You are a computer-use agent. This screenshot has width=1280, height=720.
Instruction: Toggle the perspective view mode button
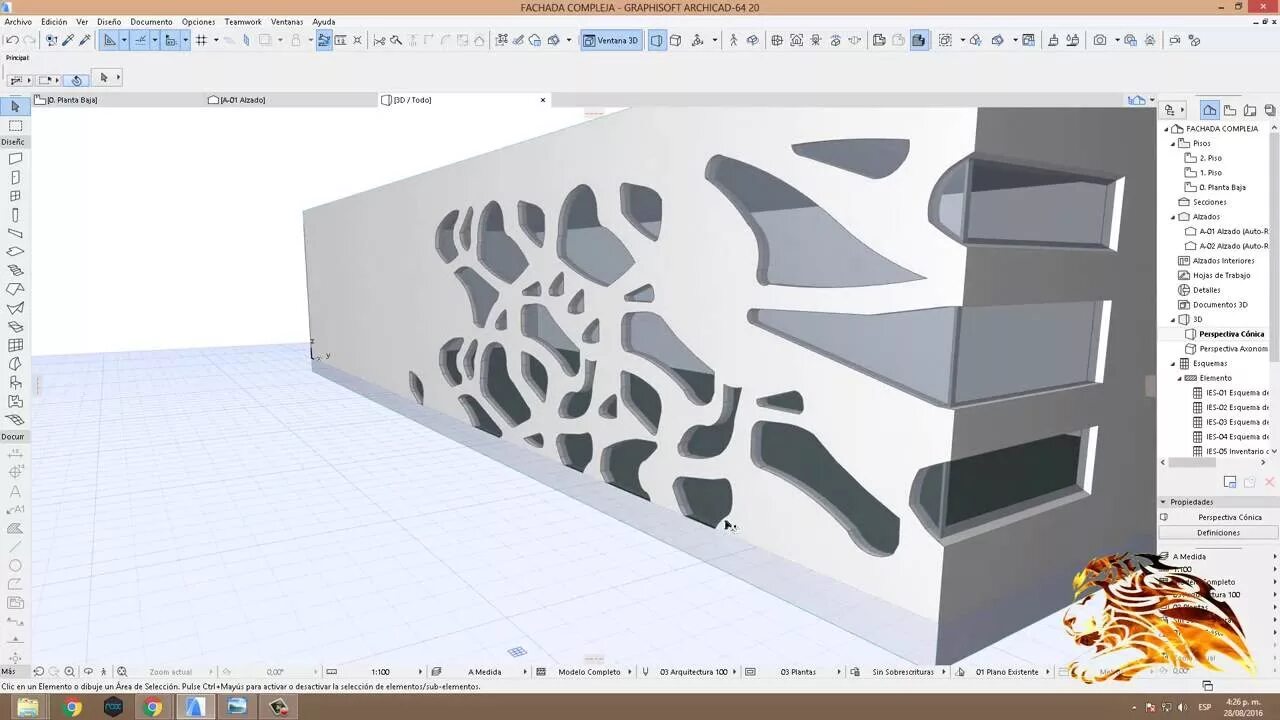point(656,40)
